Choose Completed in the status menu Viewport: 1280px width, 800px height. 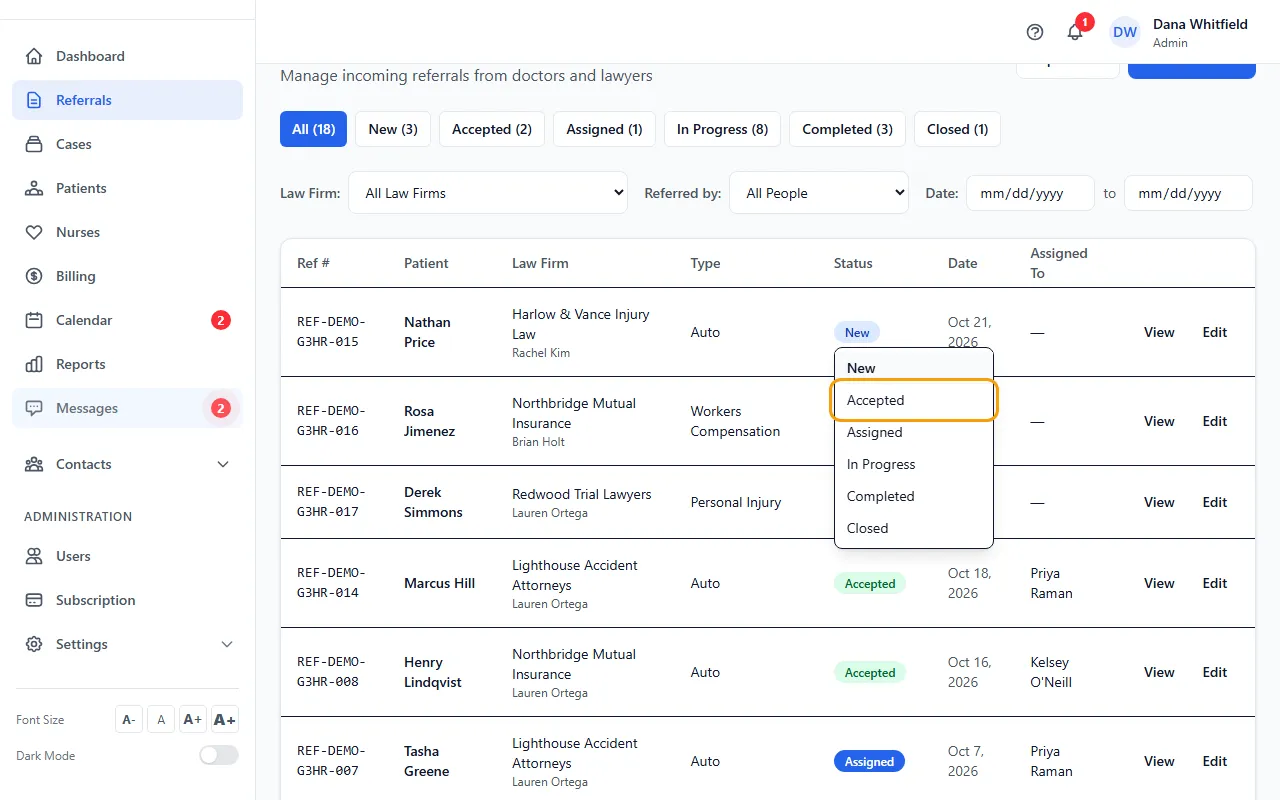914,496
